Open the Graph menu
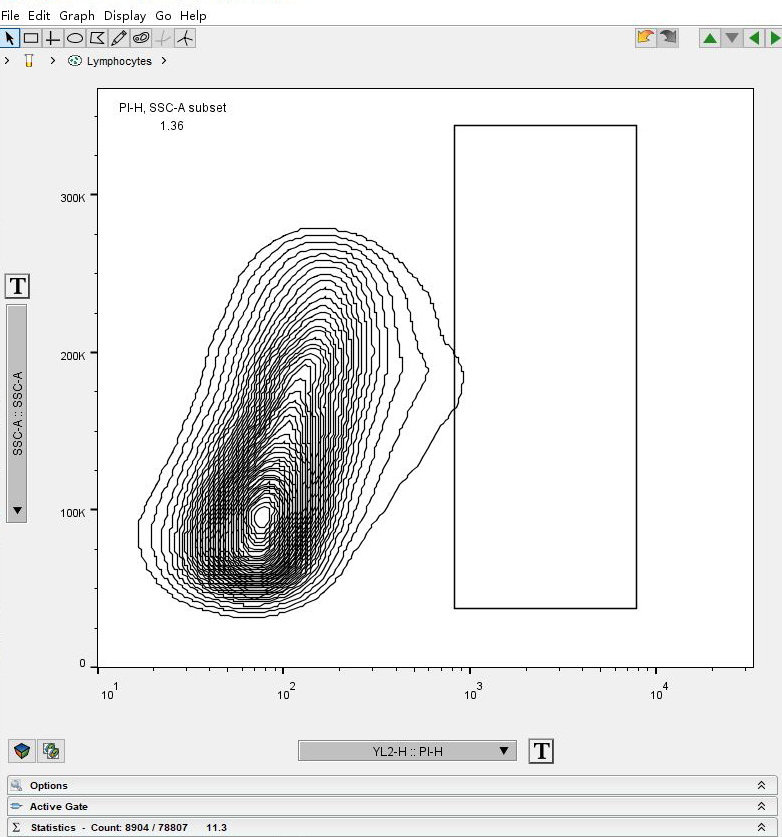The image size is (782, 837). tap(77, 15)
